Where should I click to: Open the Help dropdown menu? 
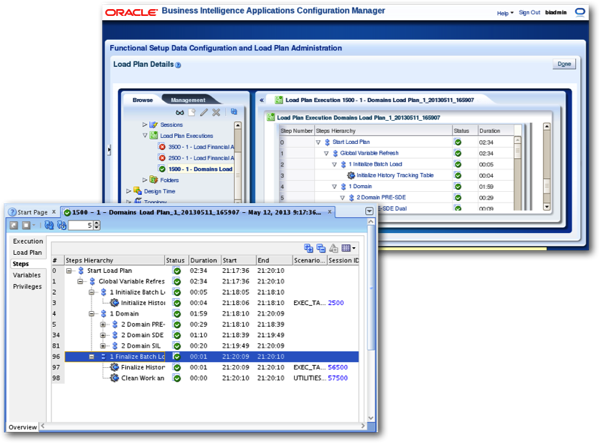click(505, 13)
